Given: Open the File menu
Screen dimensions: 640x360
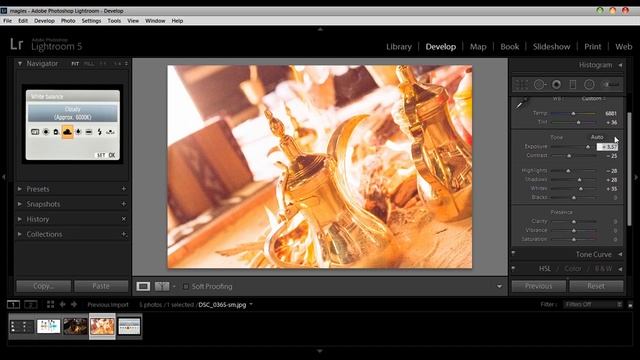Looking at the screenshot, I should tap(7, 20).
